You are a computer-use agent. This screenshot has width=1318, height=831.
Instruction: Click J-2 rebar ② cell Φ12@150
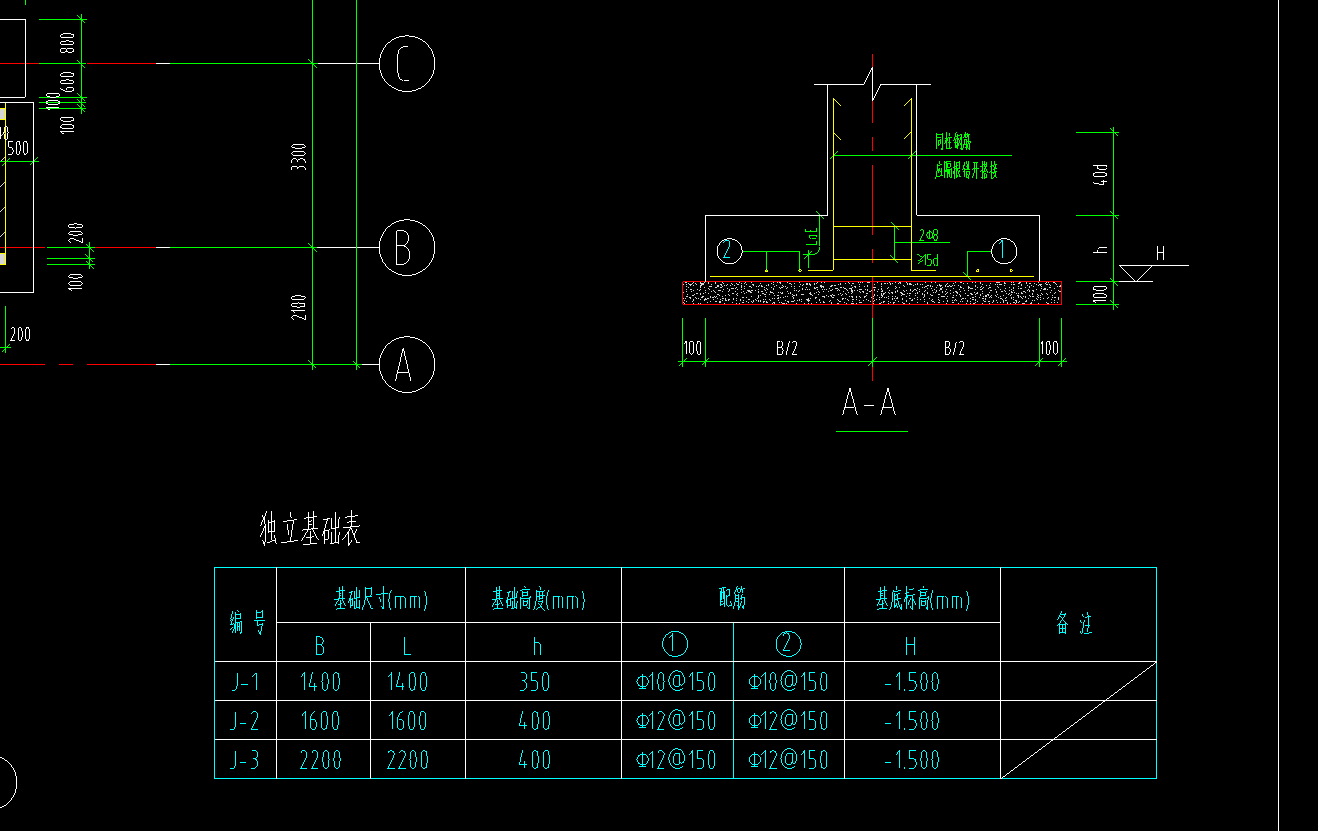(789, 721)
